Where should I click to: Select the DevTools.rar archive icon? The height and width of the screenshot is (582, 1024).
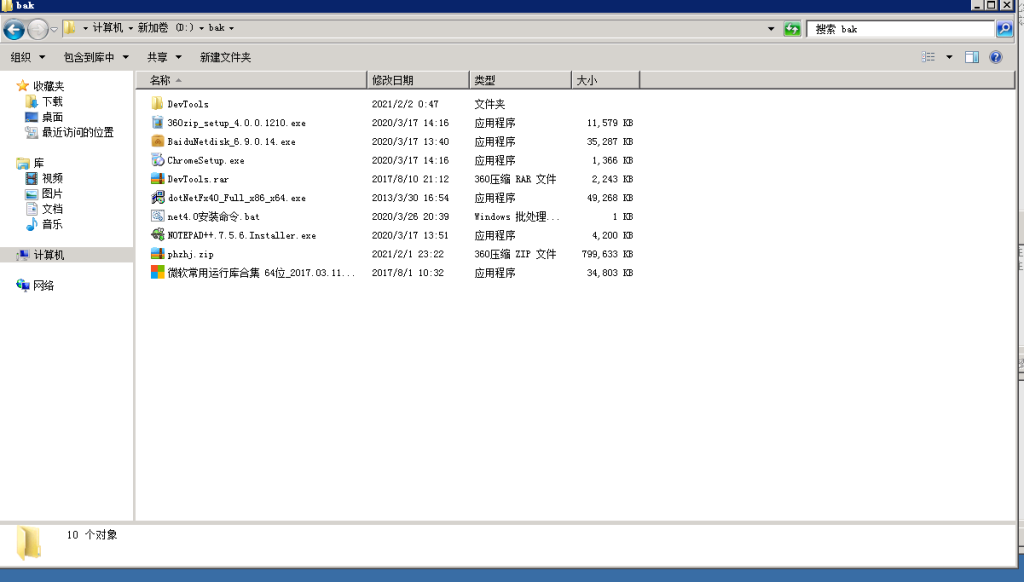tap(157, 179)
